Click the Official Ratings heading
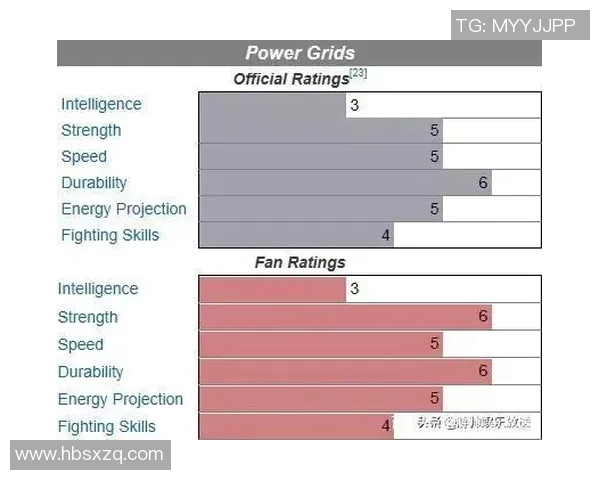600x480 pixels. coord(290,79)
